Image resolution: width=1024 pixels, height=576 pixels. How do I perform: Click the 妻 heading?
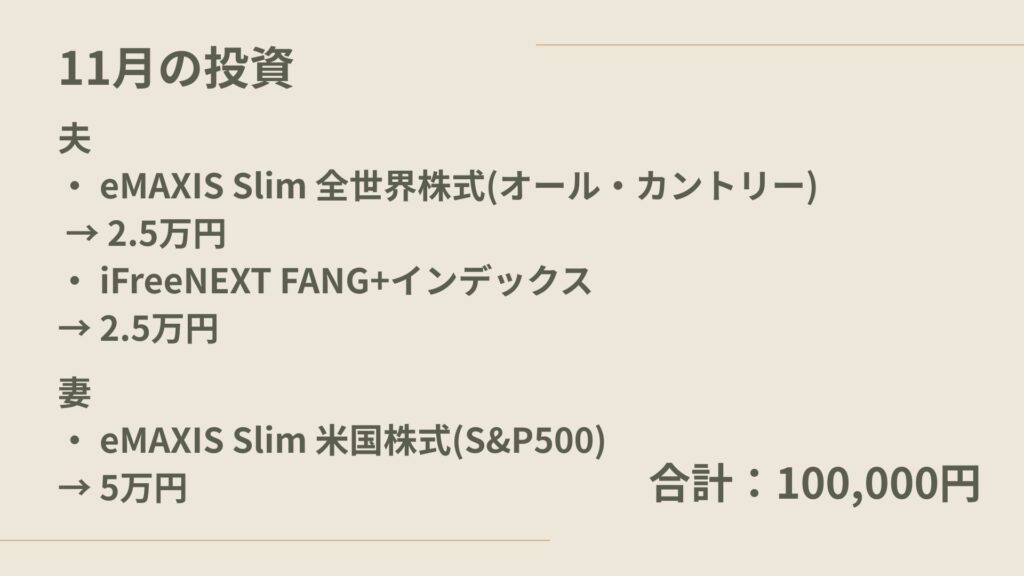click(75, 393)
